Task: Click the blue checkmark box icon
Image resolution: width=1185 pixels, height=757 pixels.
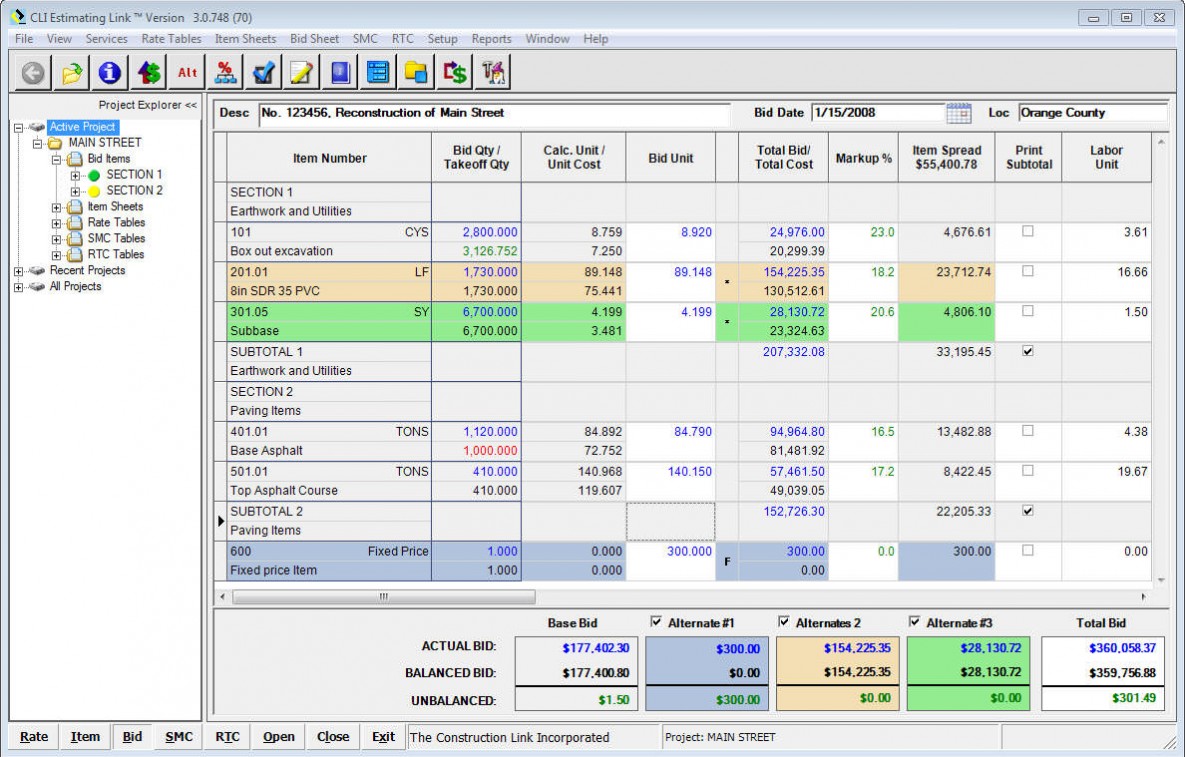Action: pos(263,73)
